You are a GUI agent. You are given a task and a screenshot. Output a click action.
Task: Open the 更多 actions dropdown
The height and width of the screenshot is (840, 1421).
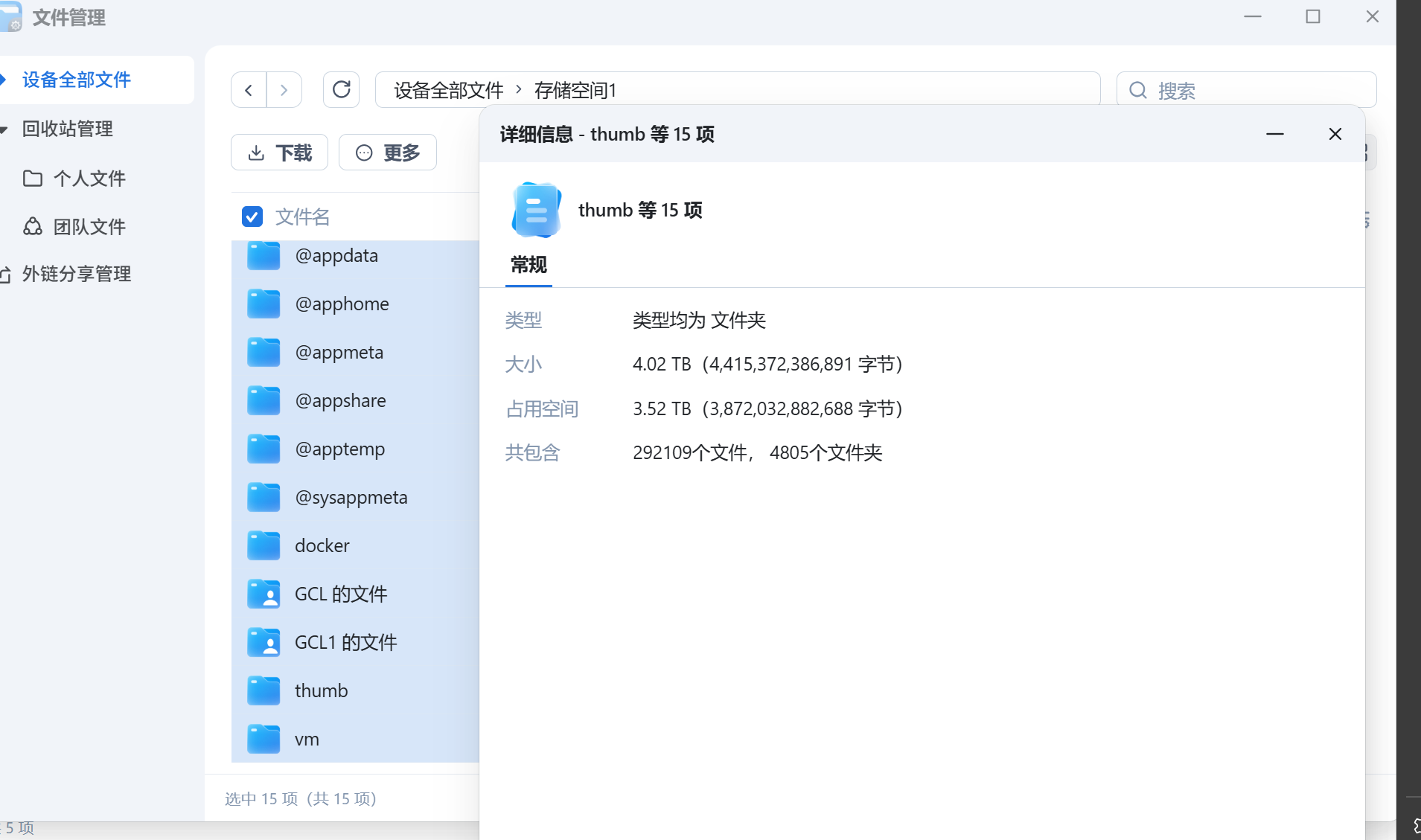point(388,152)
